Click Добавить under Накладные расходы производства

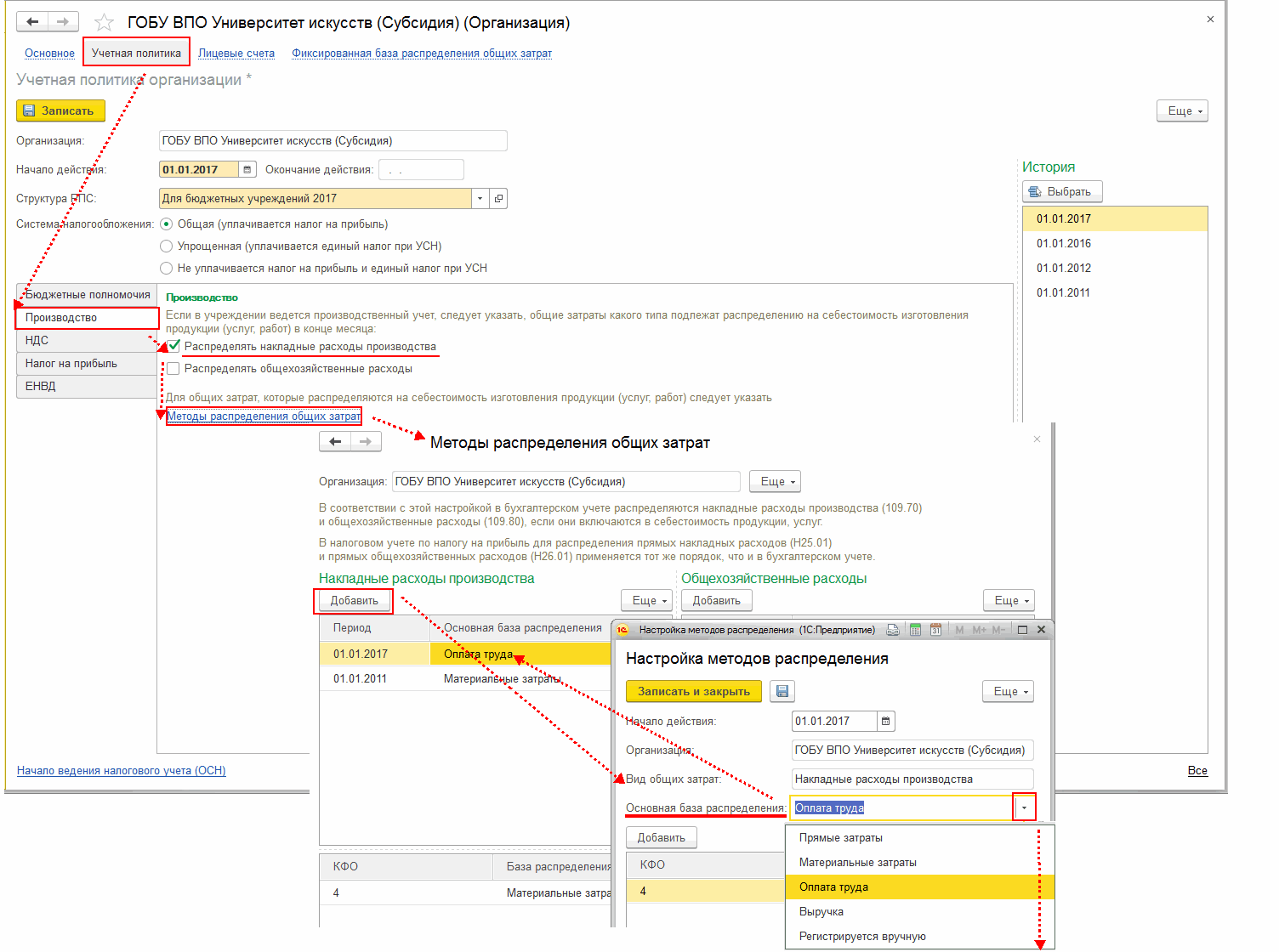[355, 601]
